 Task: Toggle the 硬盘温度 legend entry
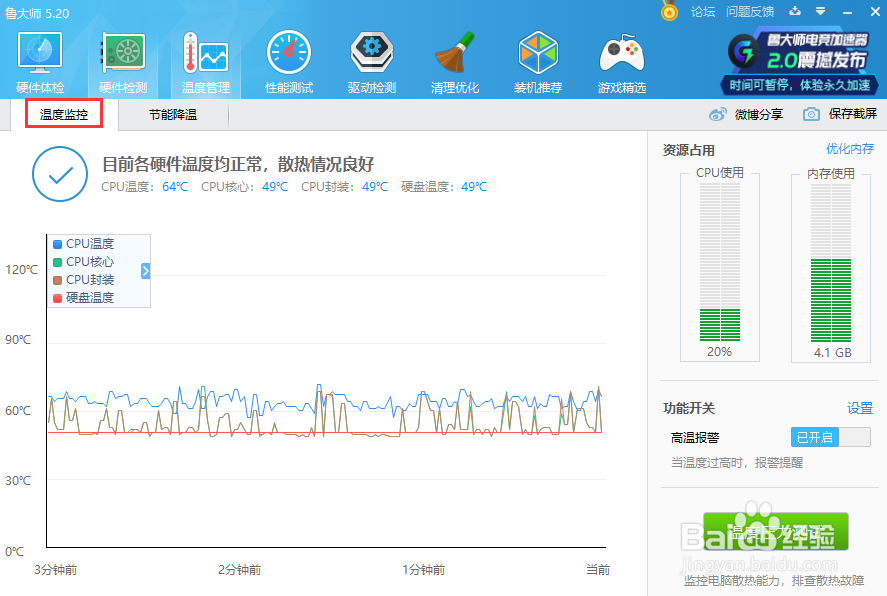point(84,297)
